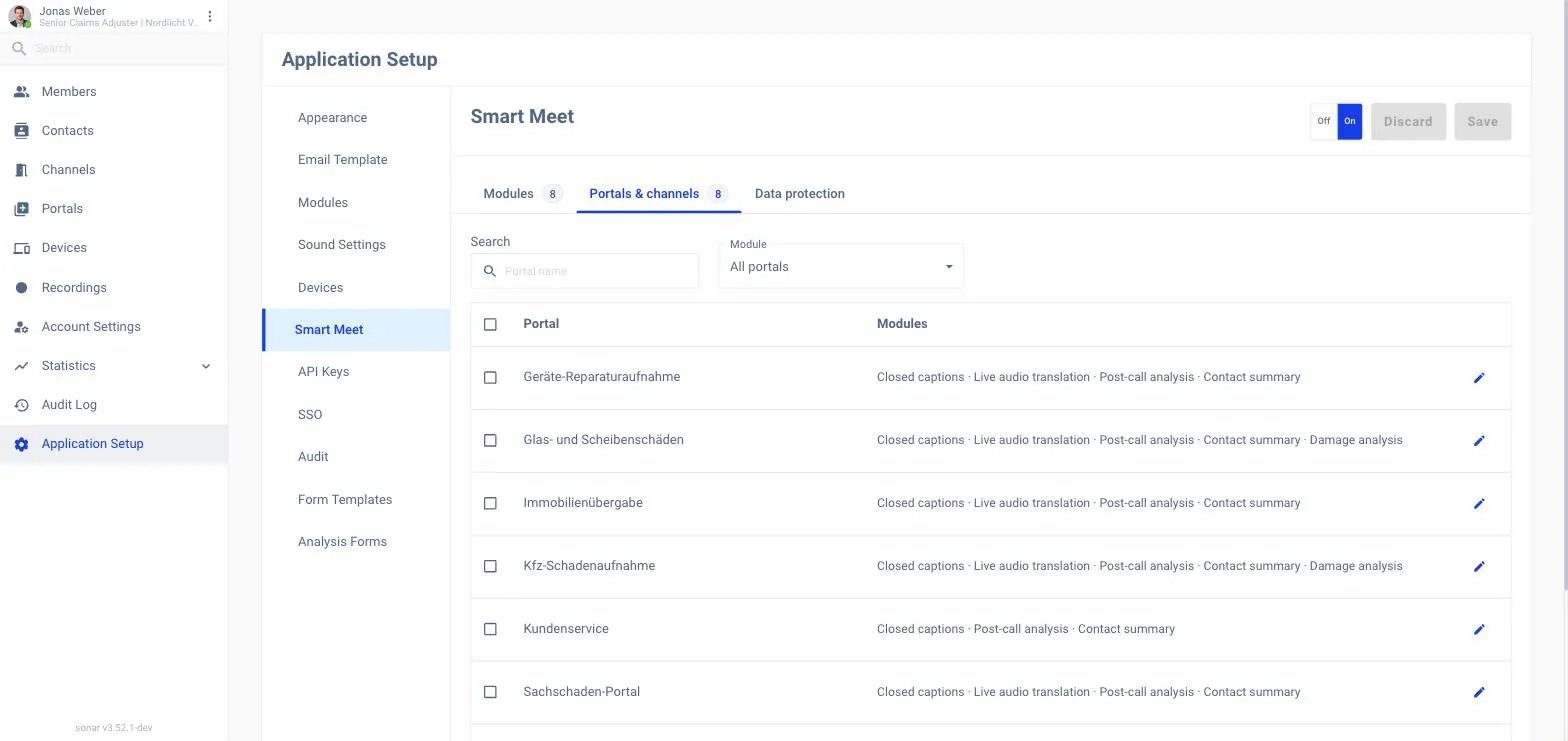Edit the Immobilienübergabe portal pencil icon

(x=1479, y=504)
